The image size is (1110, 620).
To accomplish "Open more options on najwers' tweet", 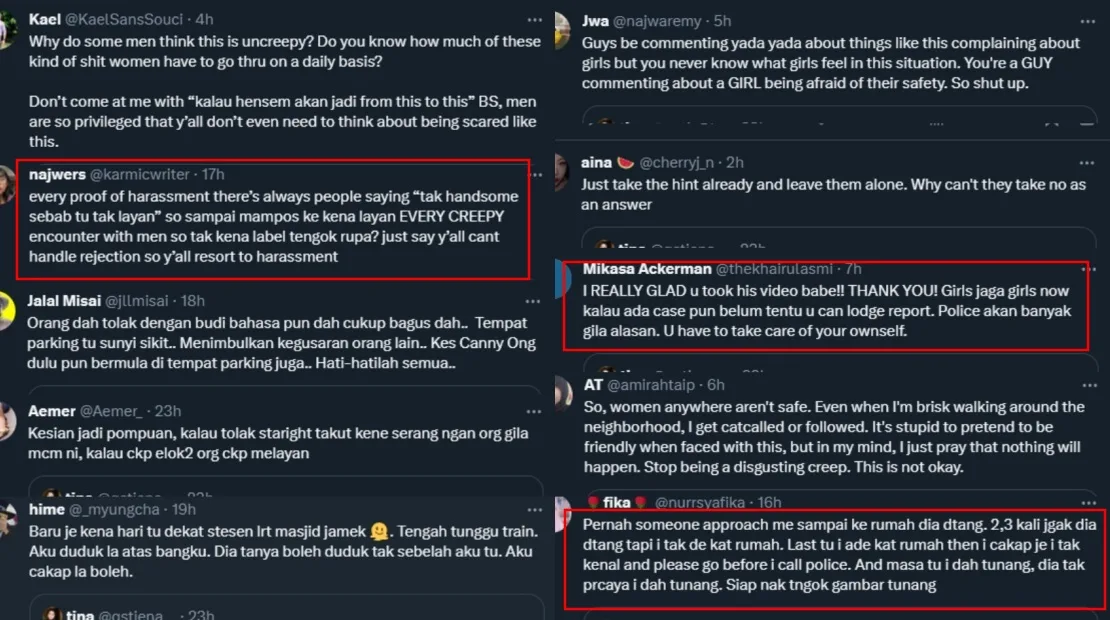I will (537, 173).
